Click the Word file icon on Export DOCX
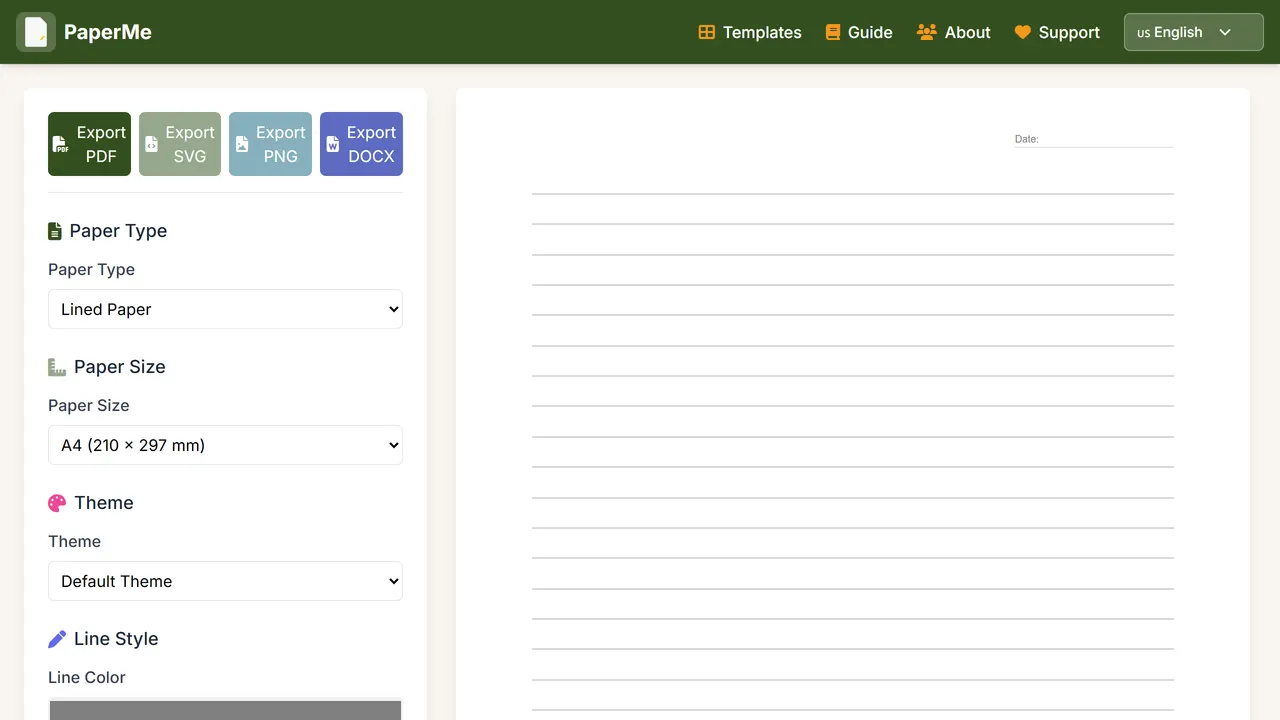Screen dimensions: 1280x720 click(332, 144)
